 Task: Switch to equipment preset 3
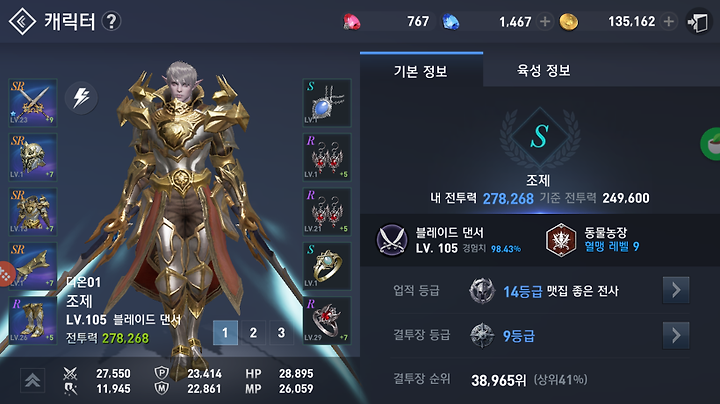pyautogui.click(x=281, y=332)
